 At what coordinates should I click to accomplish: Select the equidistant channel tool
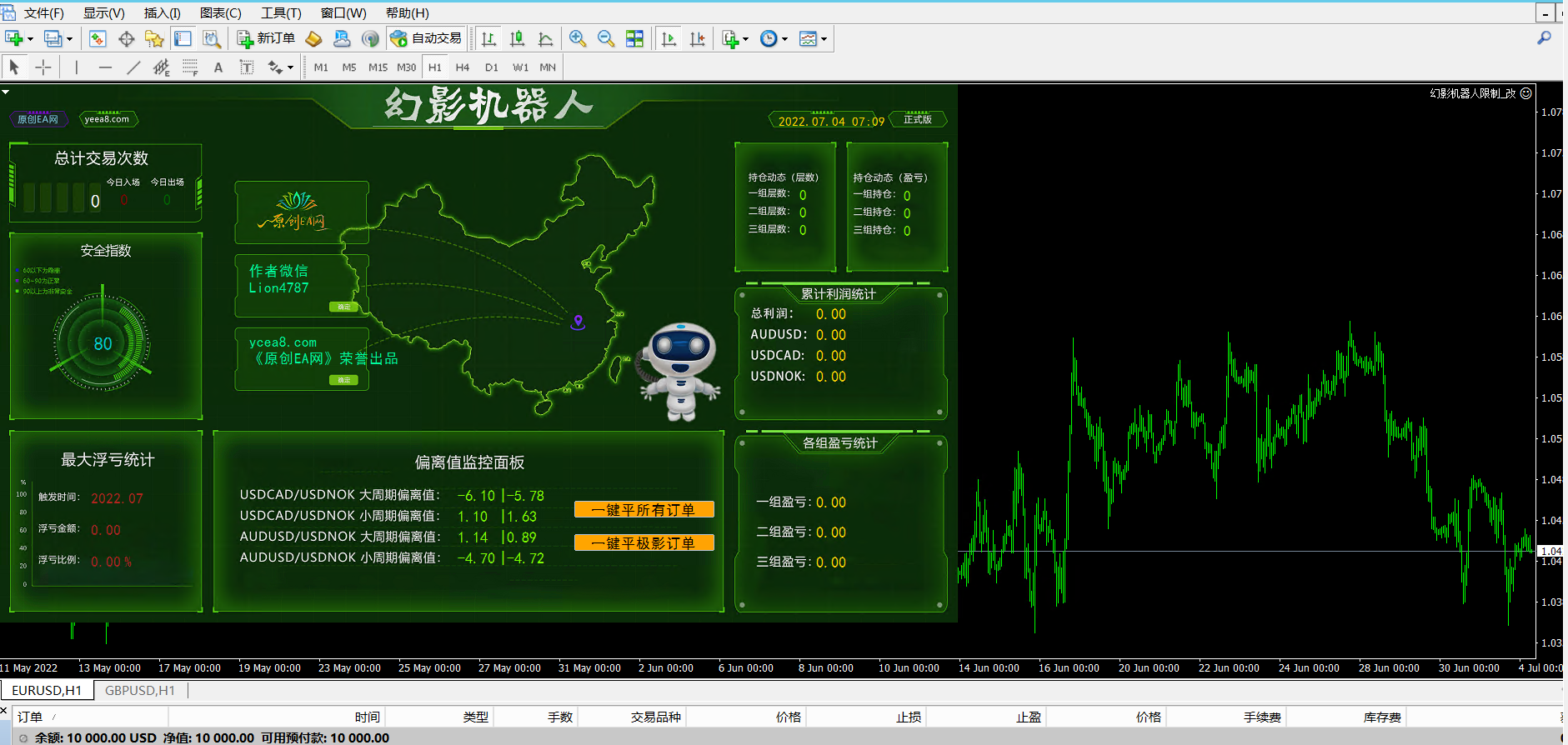pyautogui.click(x=162, y=67)
